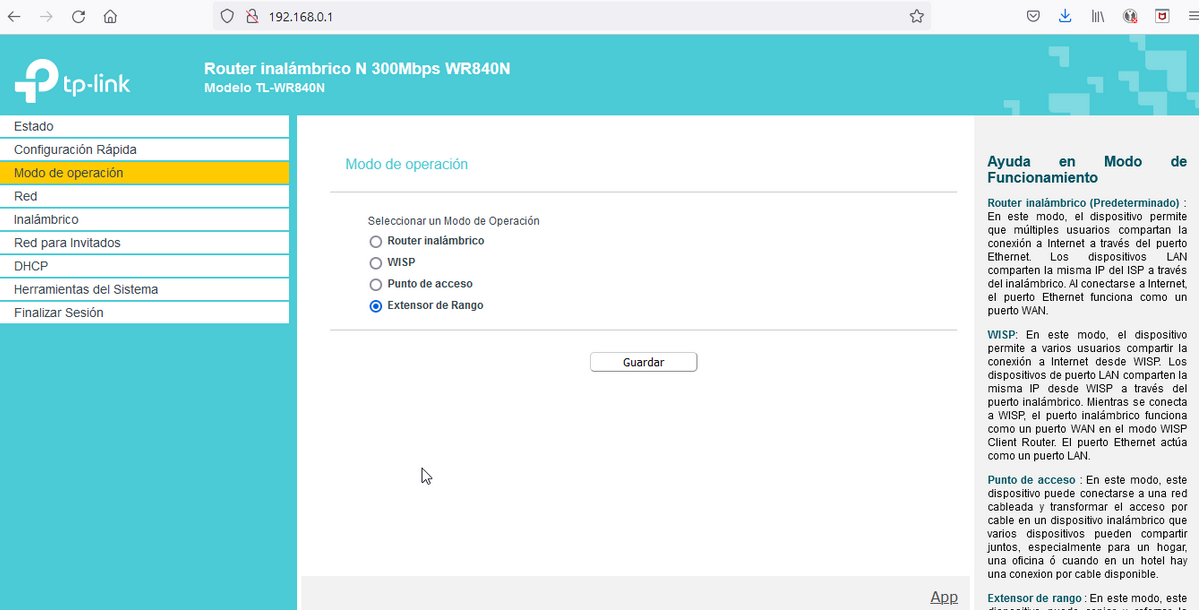Image resolution: width=1199 pixels, height=610 pixels.
Task: Select the Router inalámbrico mode
Action: pos(375,241)
